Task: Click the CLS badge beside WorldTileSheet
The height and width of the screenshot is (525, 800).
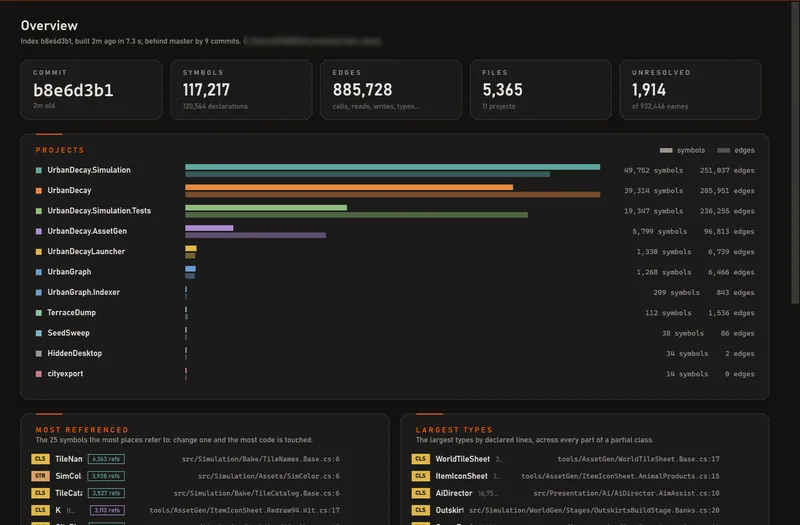Action: pos(420,459)
